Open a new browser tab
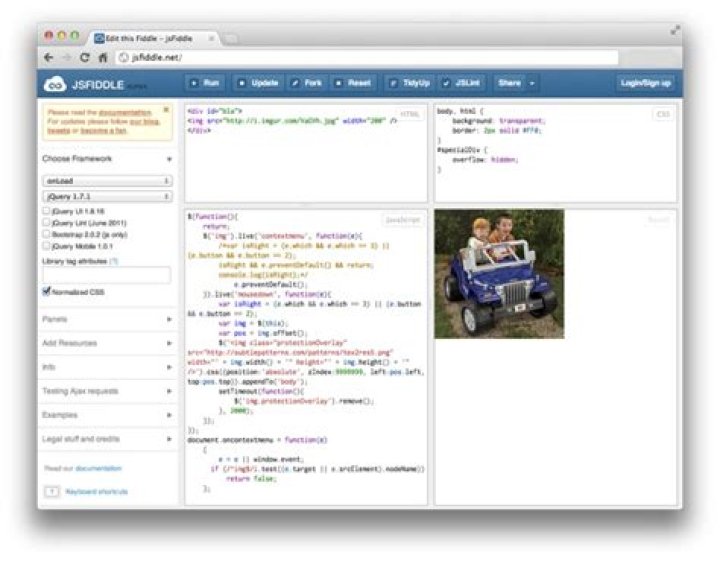 click(230, 39)
